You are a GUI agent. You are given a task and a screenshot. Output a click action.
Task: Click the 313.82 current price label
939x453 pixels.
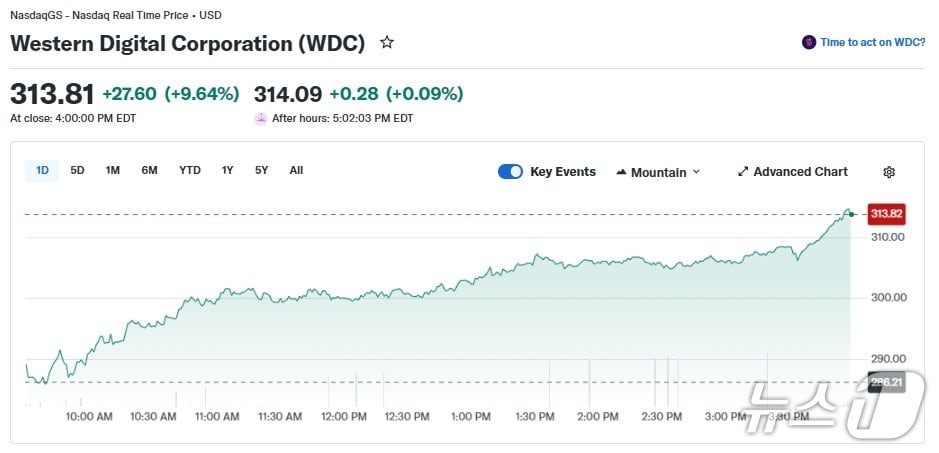pyautogui.click(x=886, y=214)
